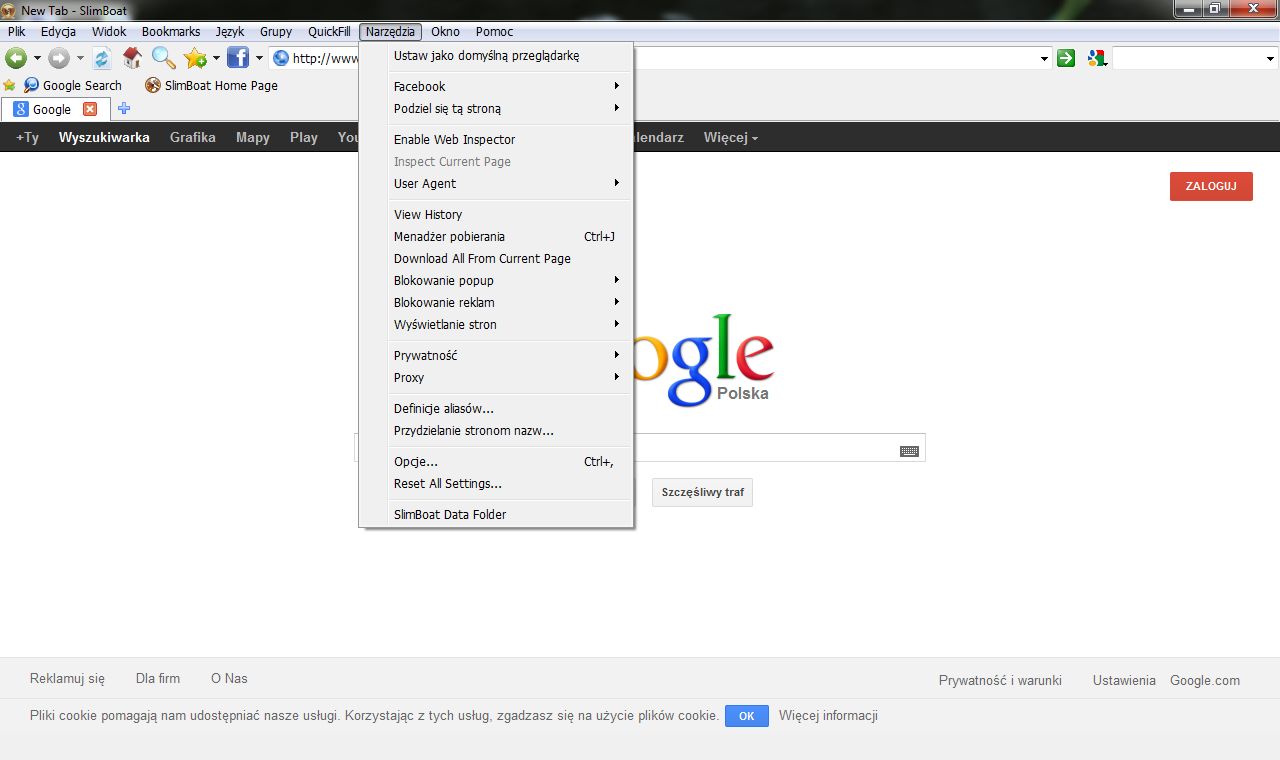Click the Facebook toolbar icon

point(238,58)
